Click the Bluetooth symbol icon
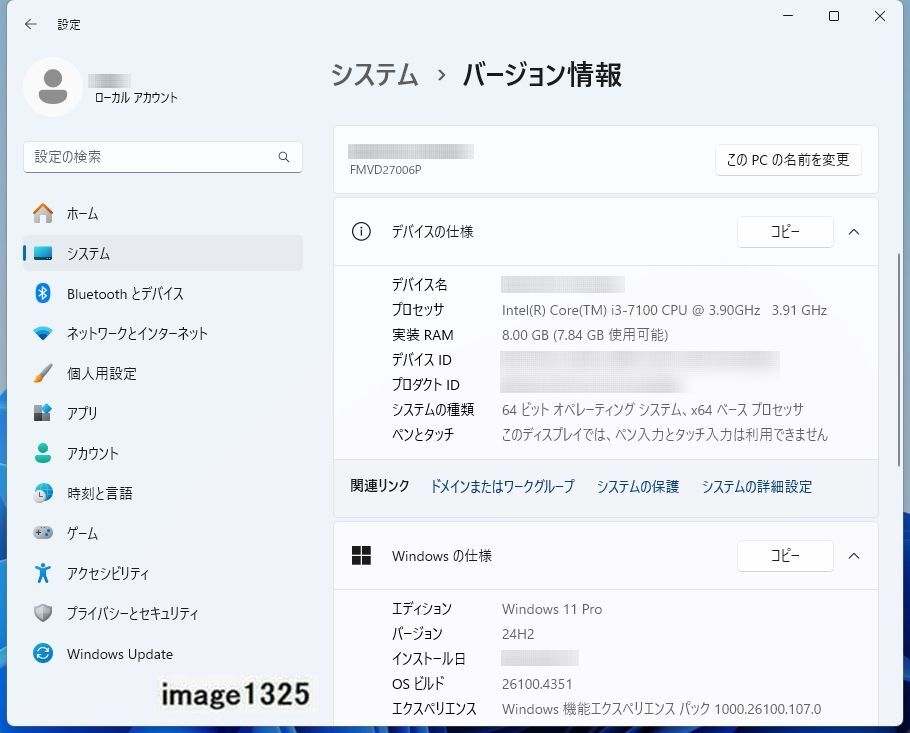 pyautogui.click(x=43, y=293)
